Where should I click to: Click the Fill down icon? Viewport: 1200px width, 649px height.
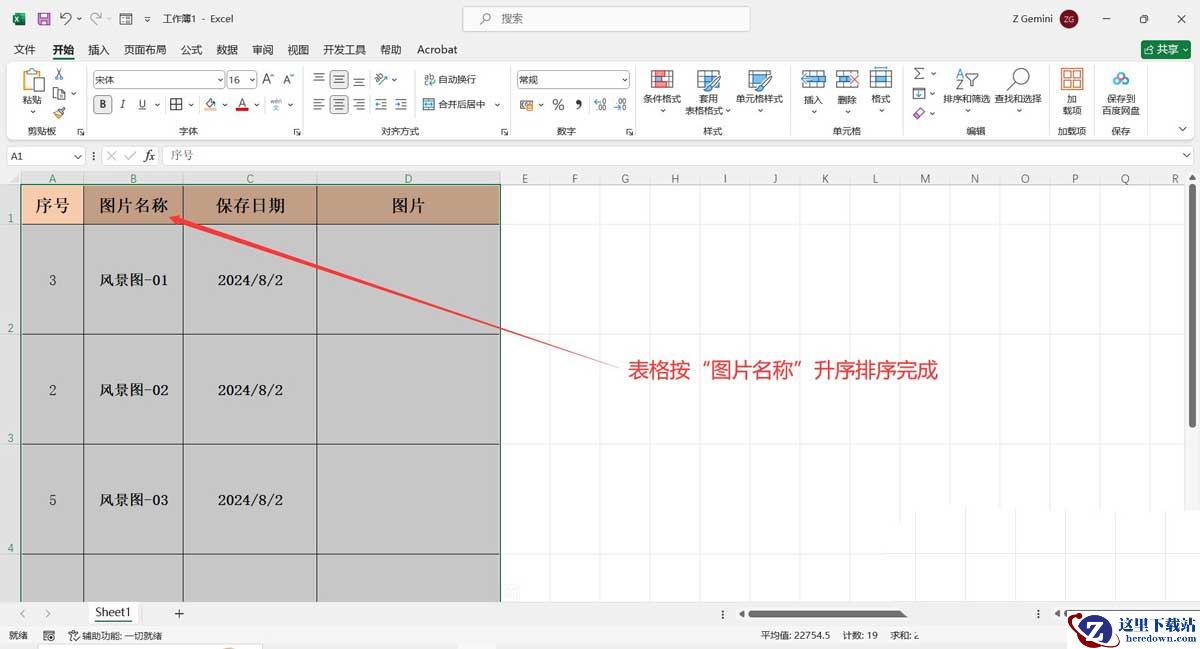[919, 93]
